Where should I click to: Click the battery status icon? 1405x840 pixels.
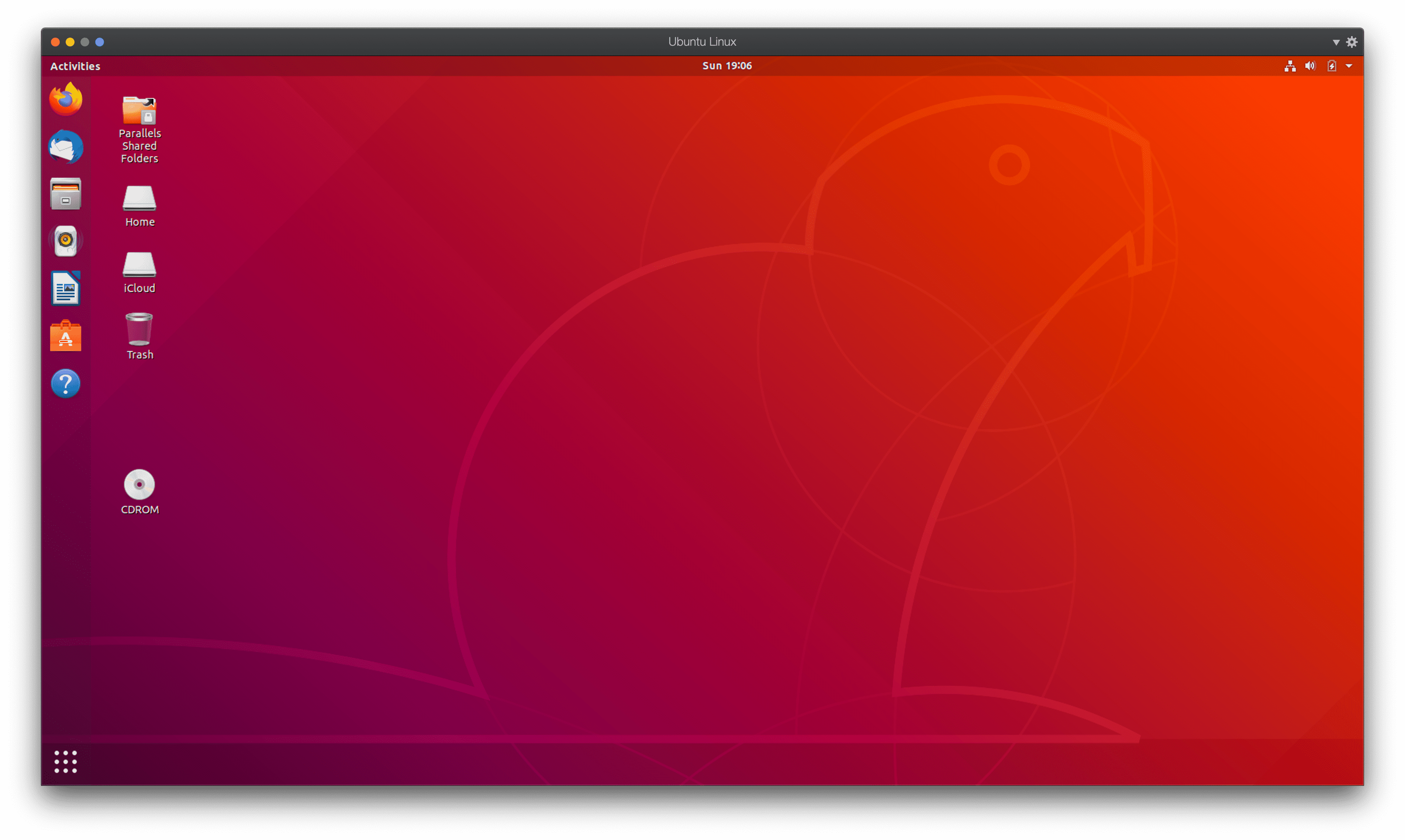coord(1332,66)
